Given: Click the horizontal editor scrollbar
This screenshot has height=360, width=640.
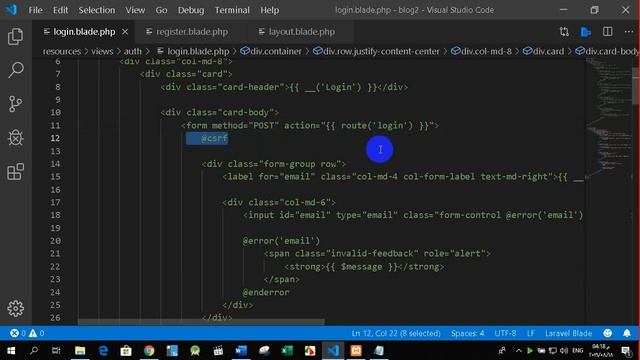Looking at the screenshot, I should 201,322.
